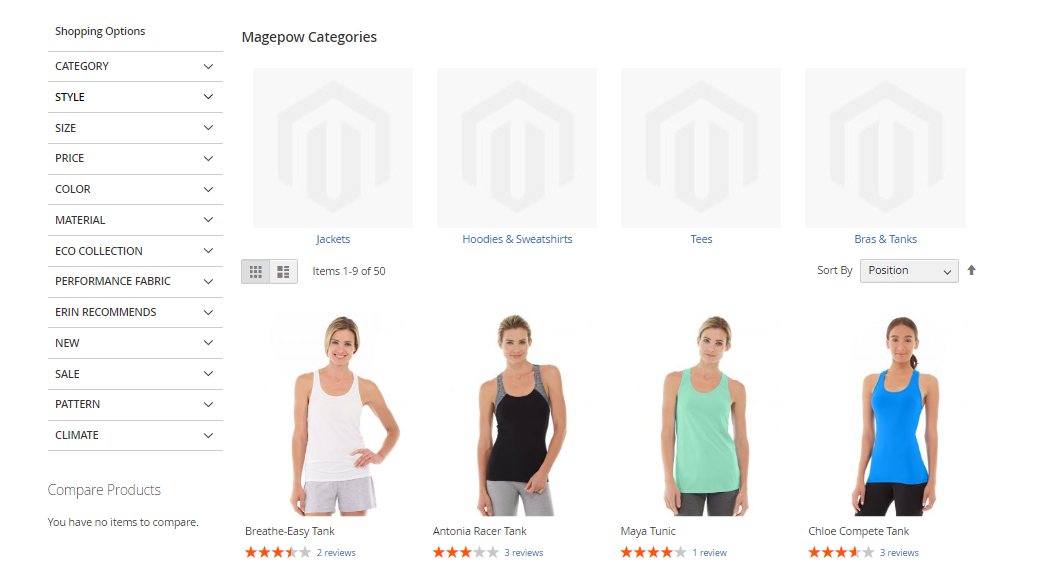Switch to grid view mode
The width and height of the screenshot is (1053, 563).
tap(255, 271)
